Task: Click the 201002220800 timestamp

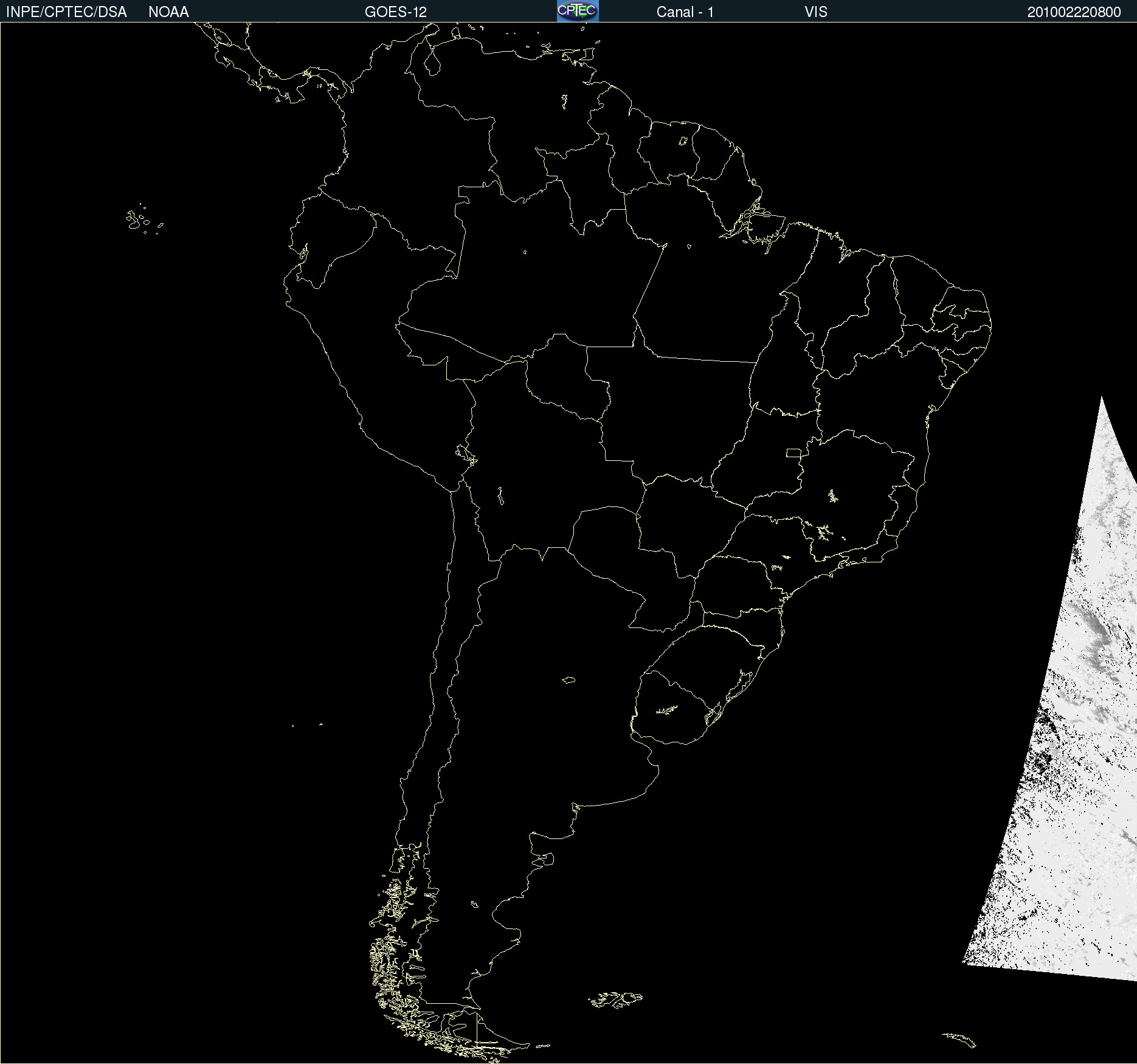Action: (x=1074, y=12)
